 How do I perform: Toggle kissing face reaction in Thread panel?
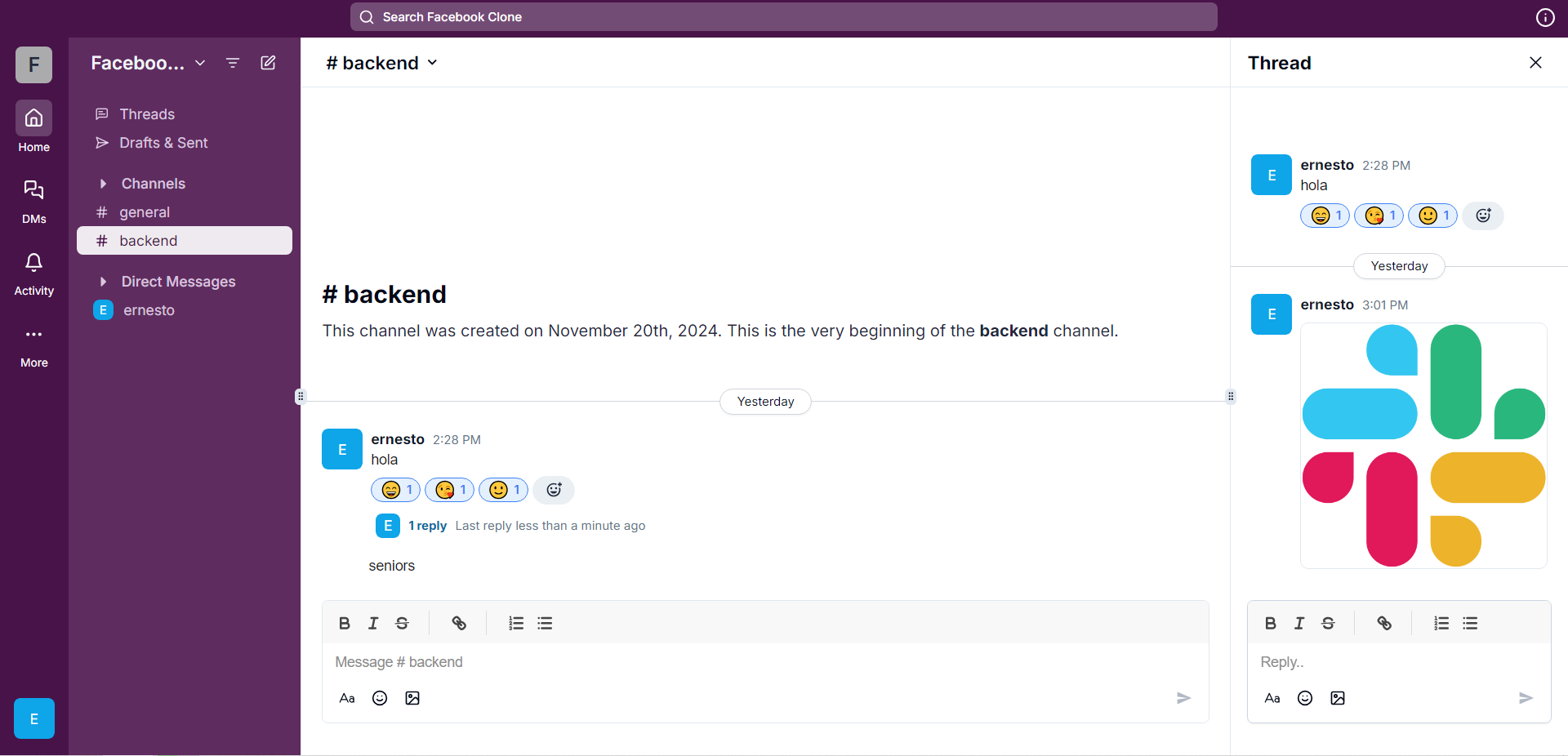click(1379, 216)
